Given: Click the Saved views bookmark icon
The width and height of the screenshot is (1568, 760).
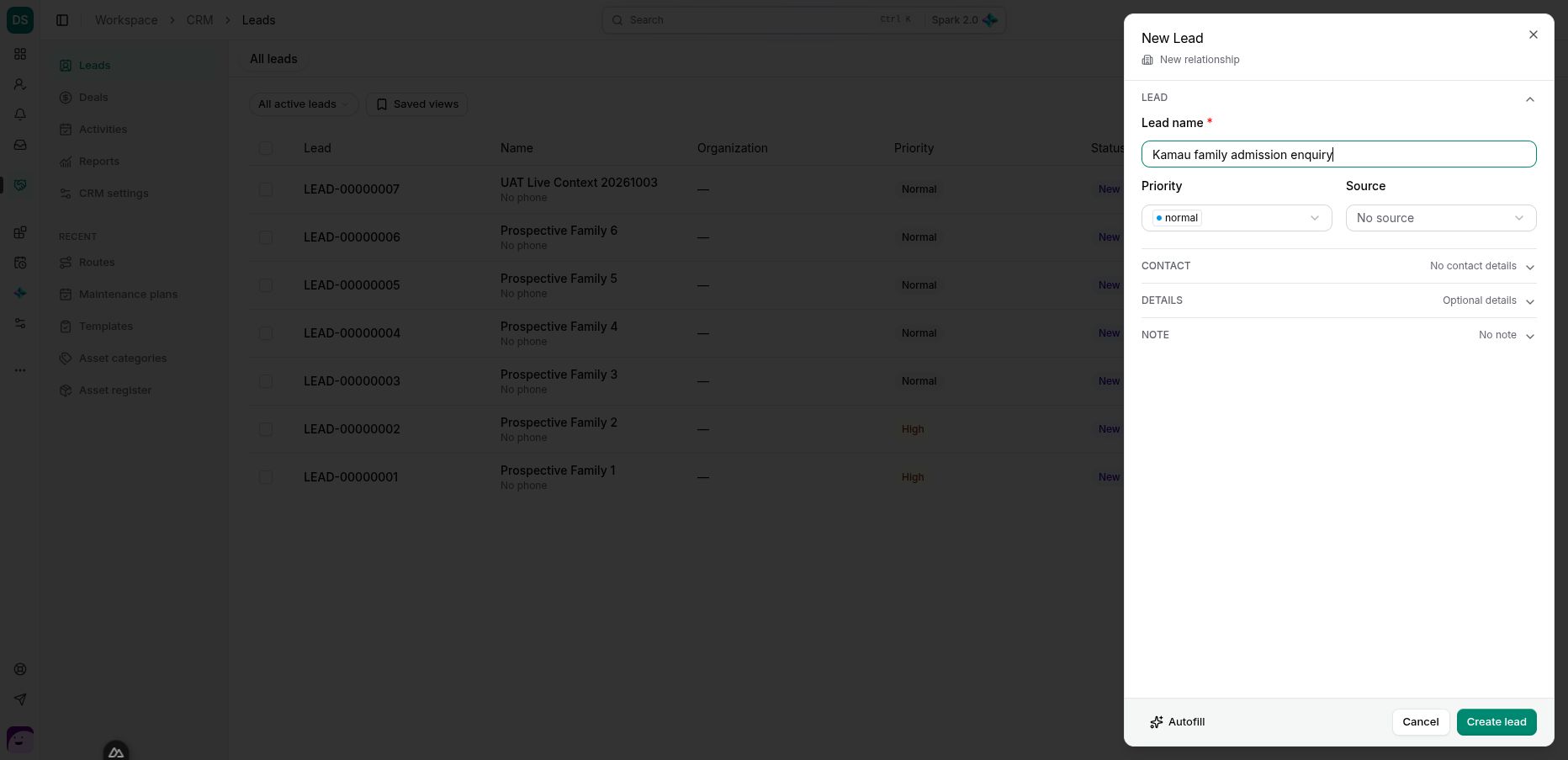Looking at the screenshot, I should (382, 104).
